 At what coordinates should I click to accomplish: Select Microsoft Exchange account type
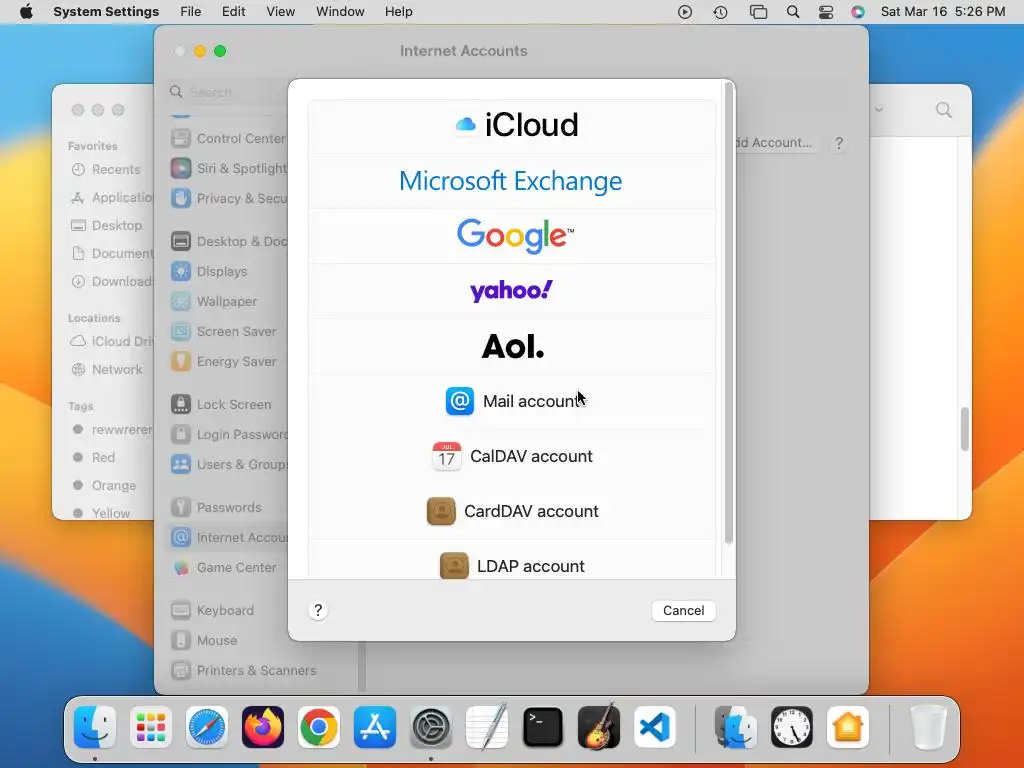pyautogui.click(x=512, y=181)
